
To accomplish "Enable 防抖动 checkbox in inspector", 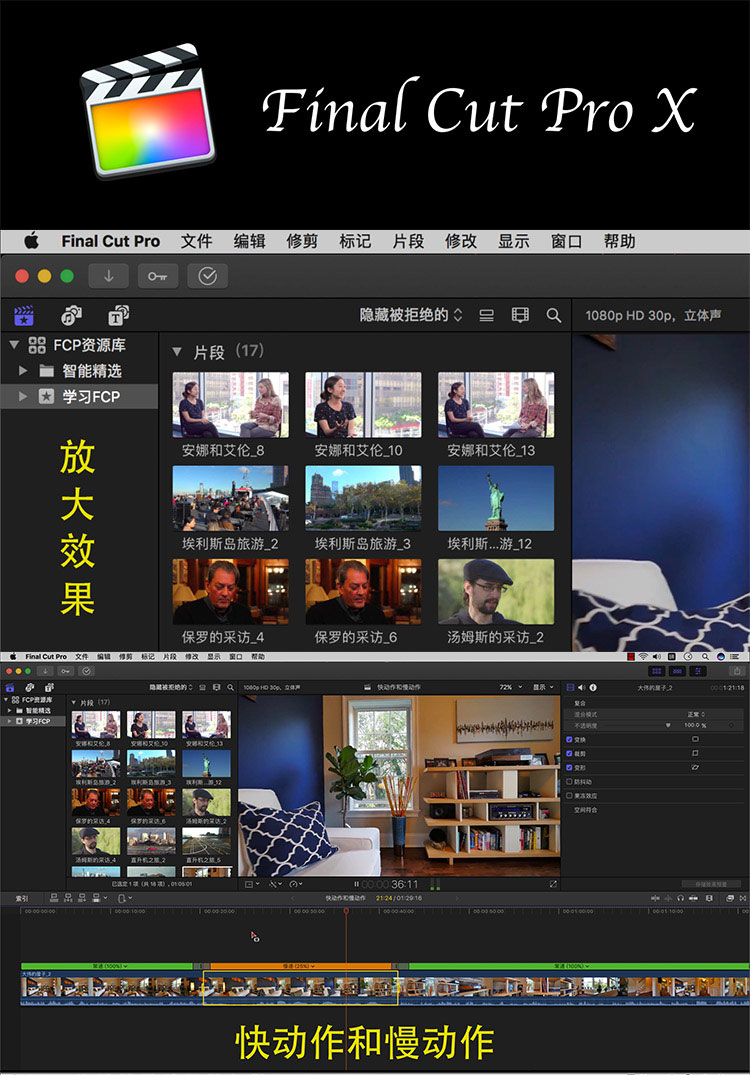I will coord(569,782).
